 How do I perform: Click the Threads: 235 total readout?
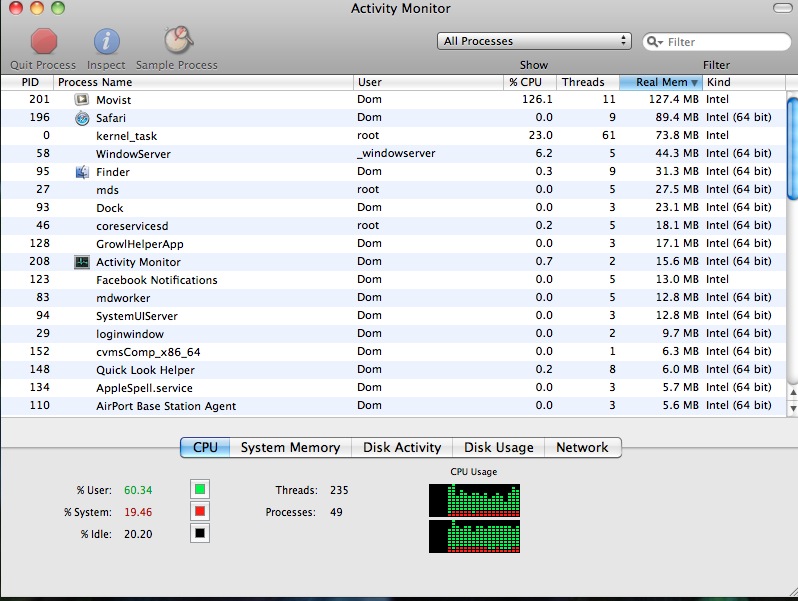[311, 490]
